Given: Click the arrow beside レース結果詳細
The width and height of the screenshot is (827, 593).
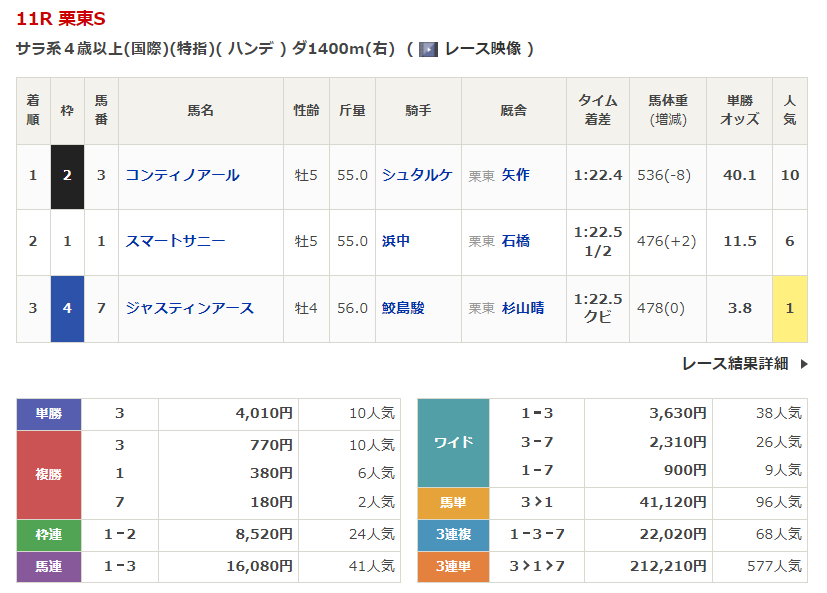Looking at the screenshot, I should tap(804, 364).
